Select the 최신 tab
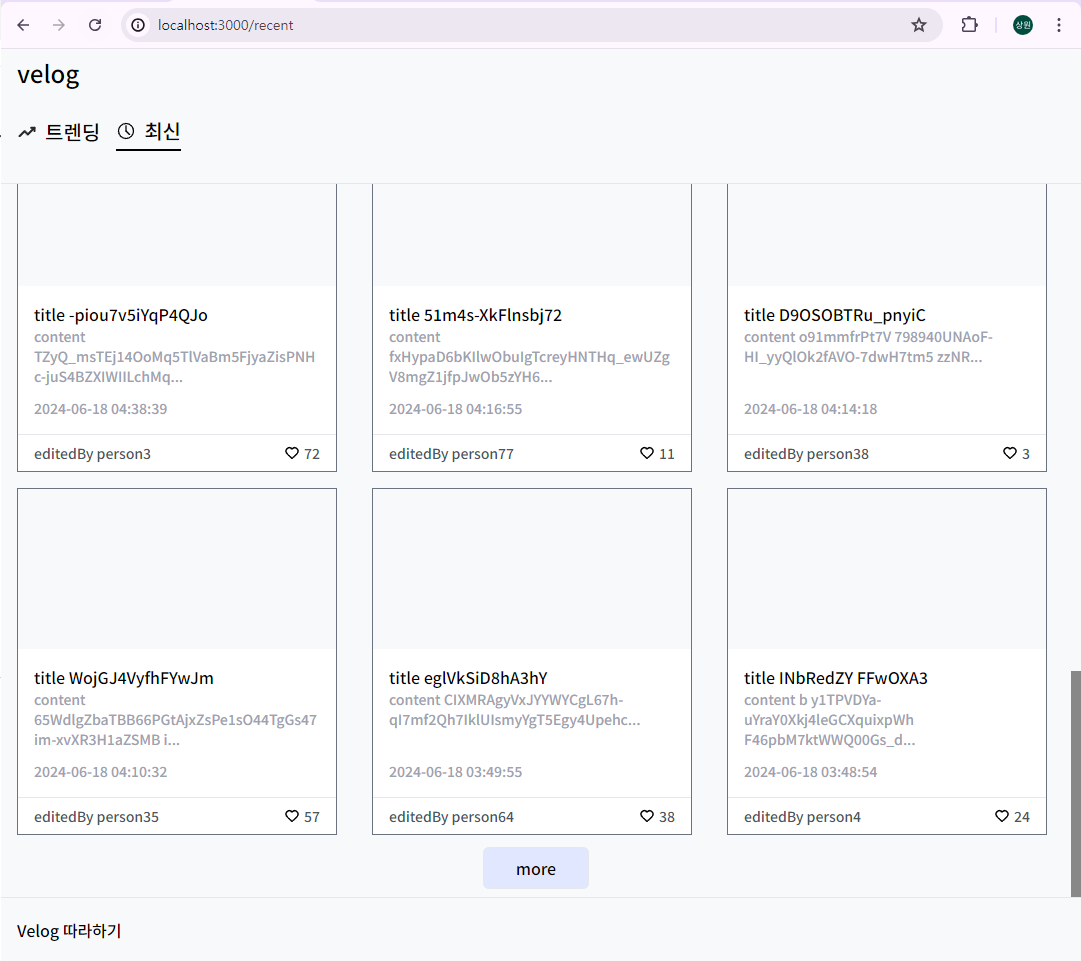This screenshot has height=961, width=1081. tap(160, 131)
